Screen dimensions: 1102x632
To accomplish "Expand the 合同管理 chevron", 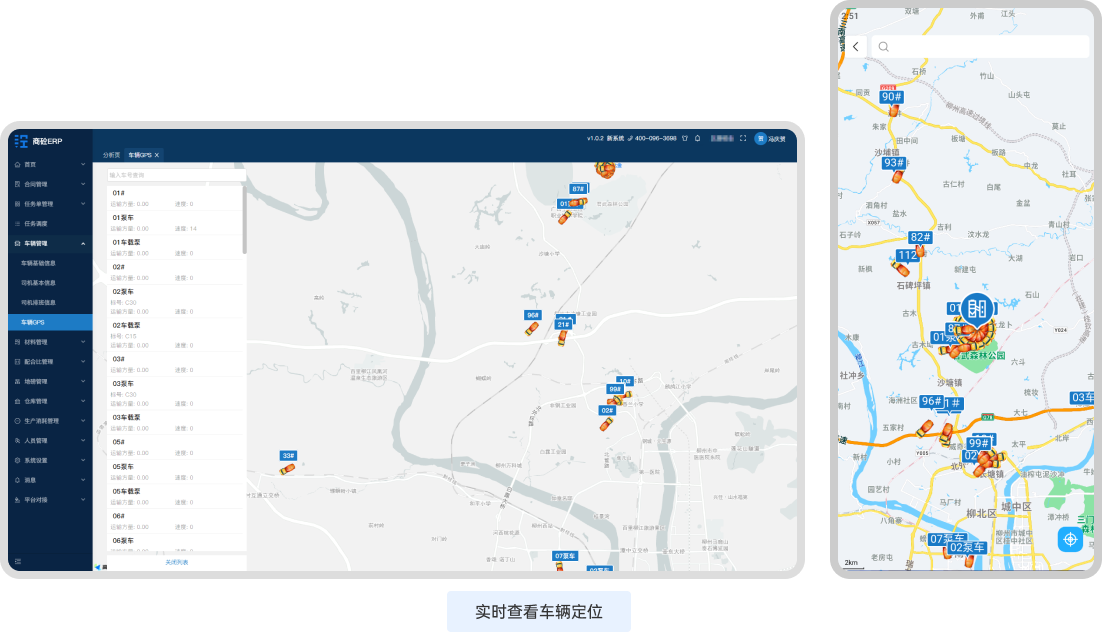I will (x=83, y=184).
